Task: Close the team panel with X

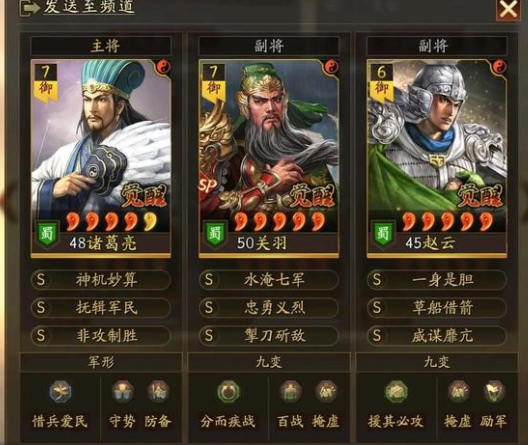Action: 508,9
